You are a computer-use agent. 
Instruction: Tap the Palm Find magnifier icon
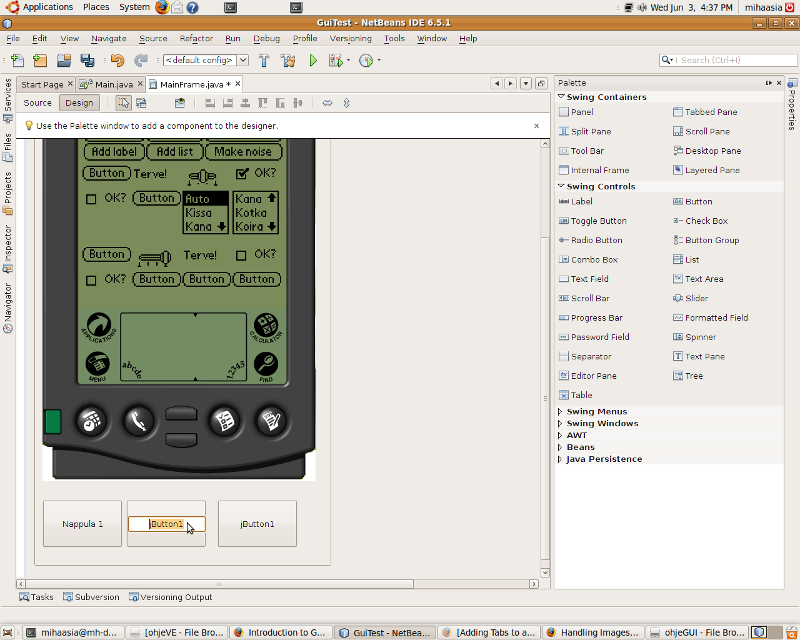[x=266, y=366]
